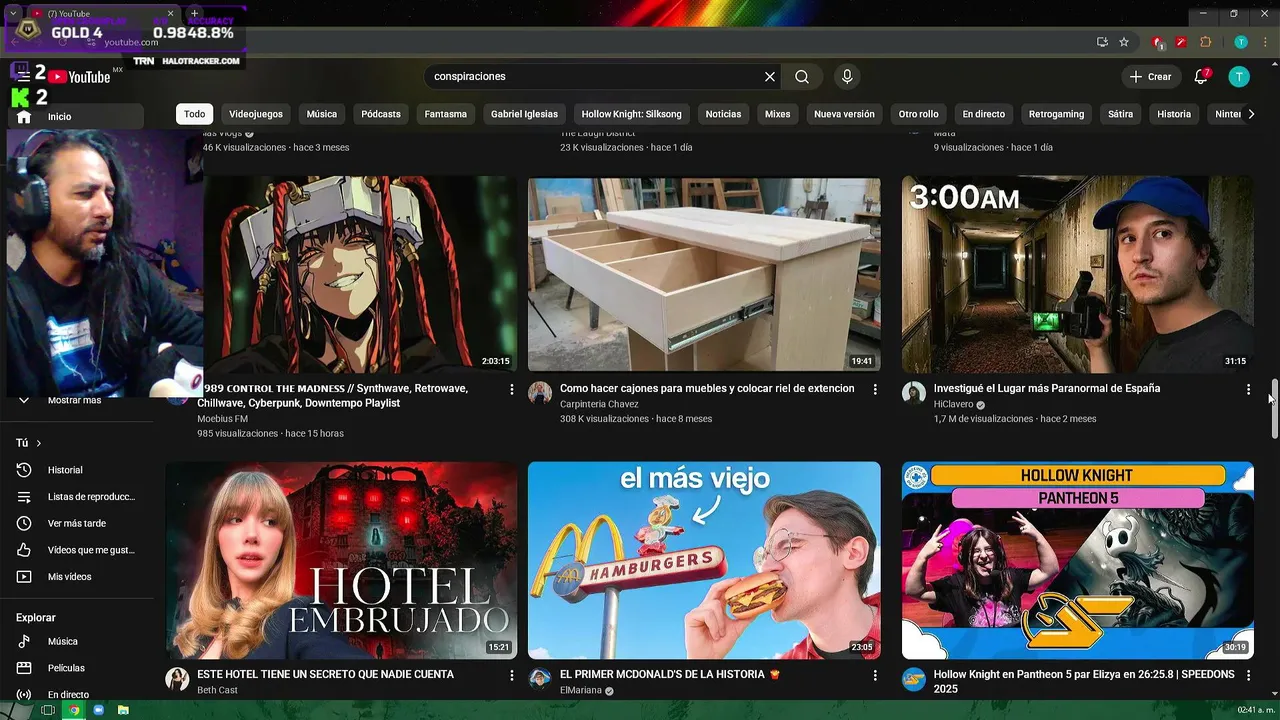Open the Chrome three-dot menu
1280x720 pixels.
[x=1265, y=42]
